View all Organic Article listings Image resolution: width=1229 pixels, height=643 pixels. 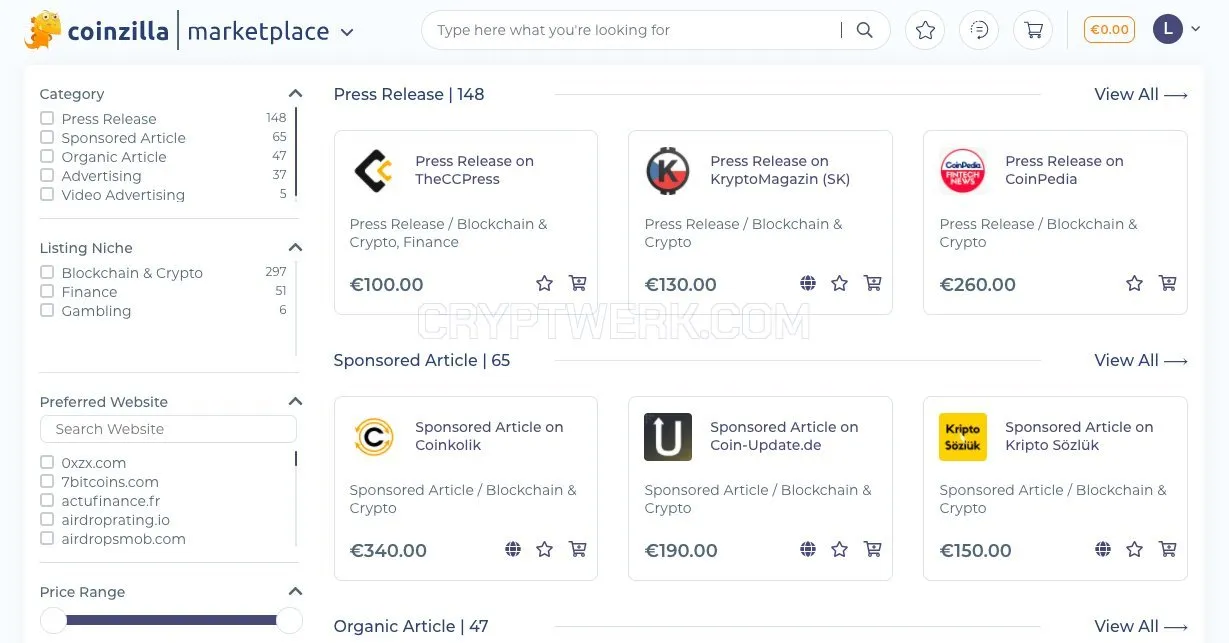(1141, 626)
